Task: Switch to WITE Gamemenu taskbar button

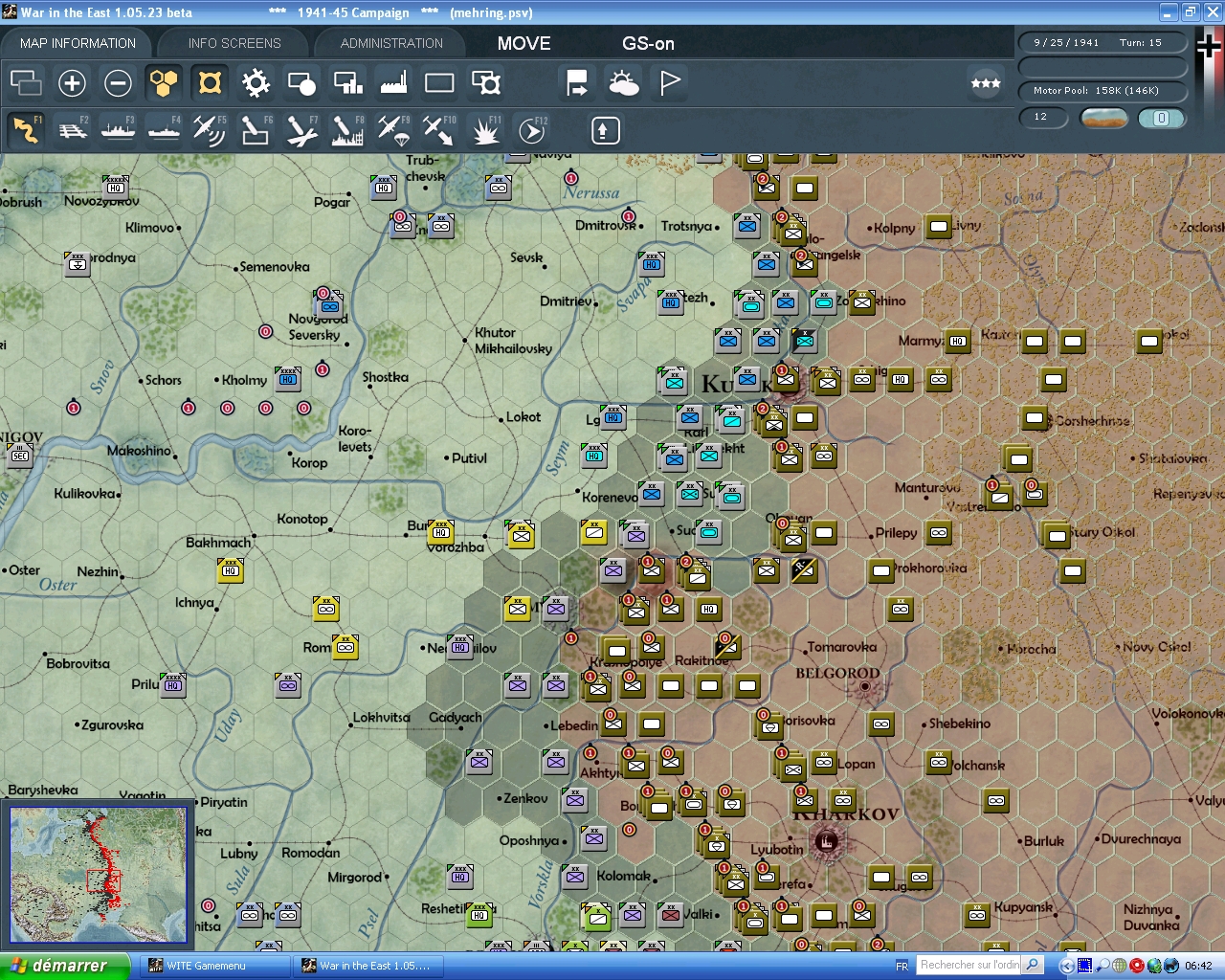Action: pos(215,966)
